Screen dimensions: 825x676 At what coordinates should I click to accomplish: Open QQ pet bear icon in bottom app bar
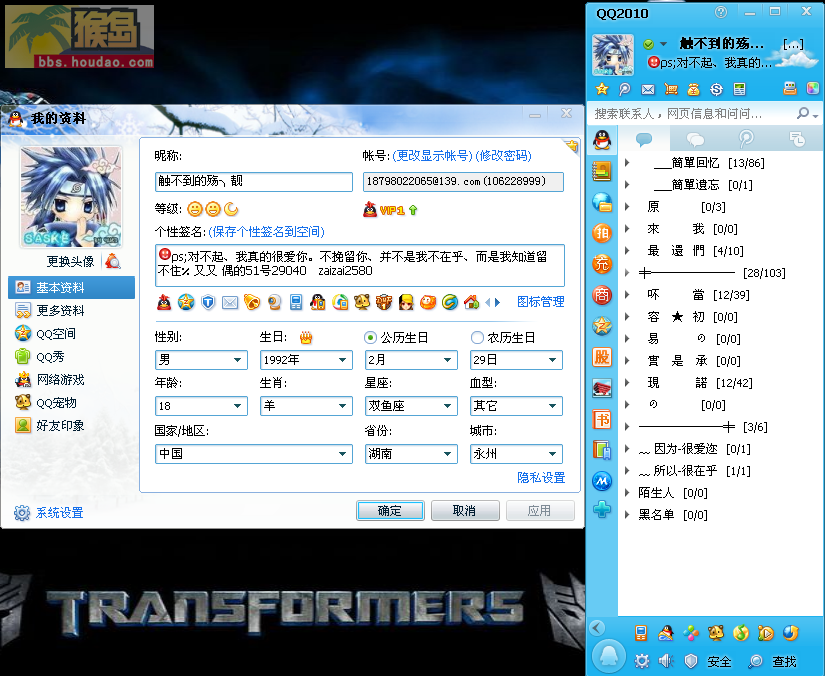pos(716,633)
